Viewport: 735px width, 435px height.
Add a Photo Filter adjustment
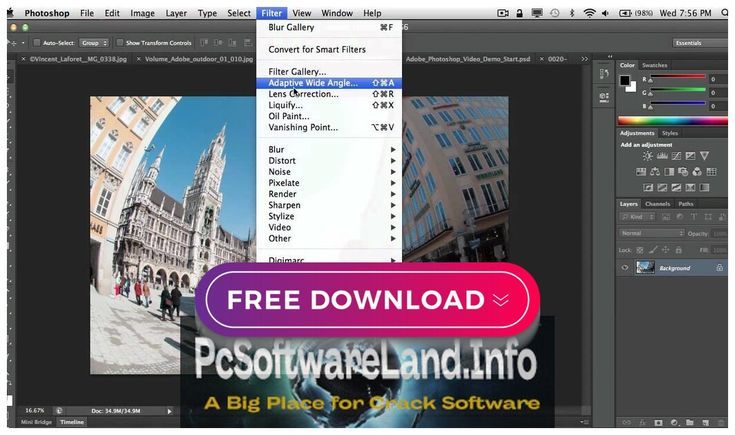(x=683, y=172)
